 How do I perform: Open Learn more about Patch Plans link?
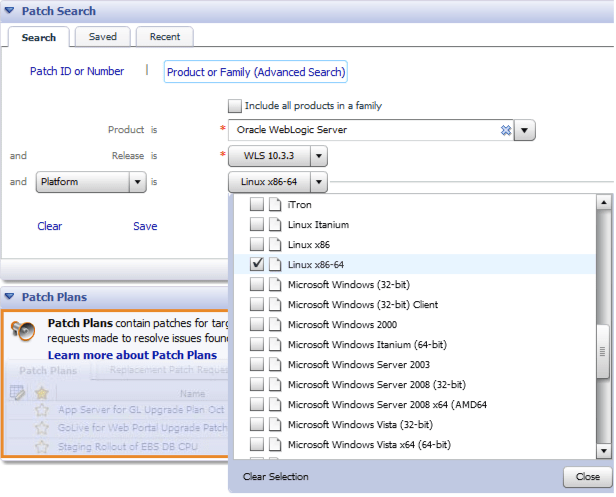pyautogui.click(x=132, y=355)
